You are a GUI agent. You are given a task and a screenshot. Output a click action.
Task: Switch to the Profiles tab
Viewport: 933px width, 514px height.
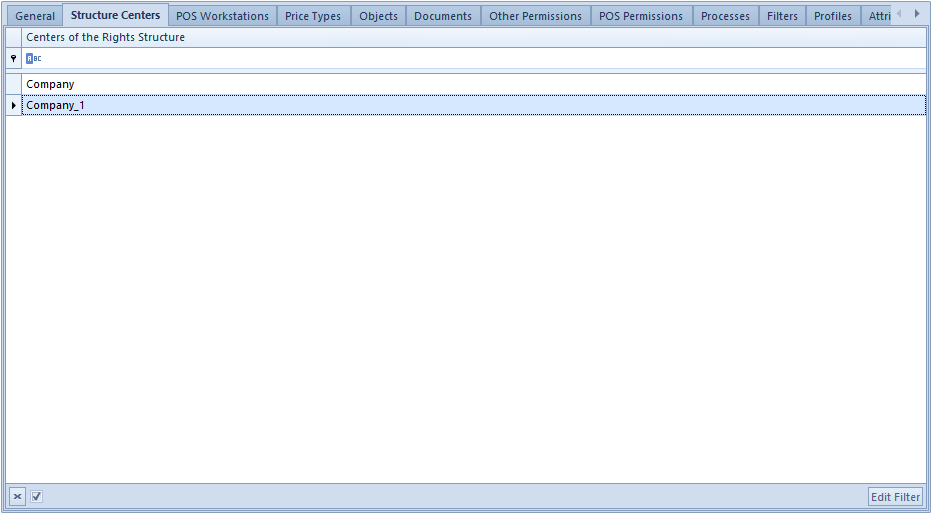(x=833, y=16)
